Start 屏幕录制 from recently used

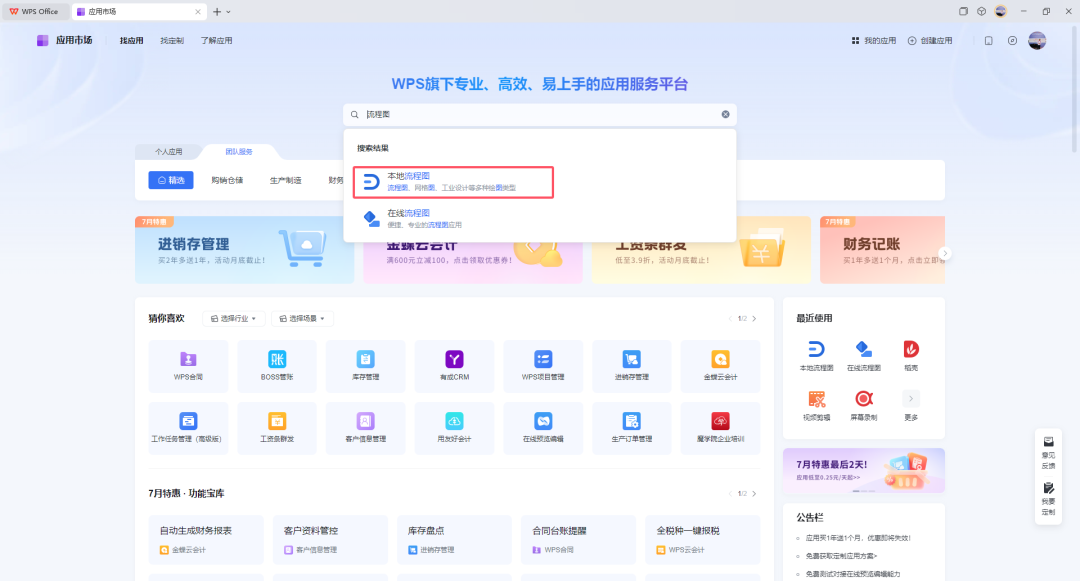tap(864, 405)
